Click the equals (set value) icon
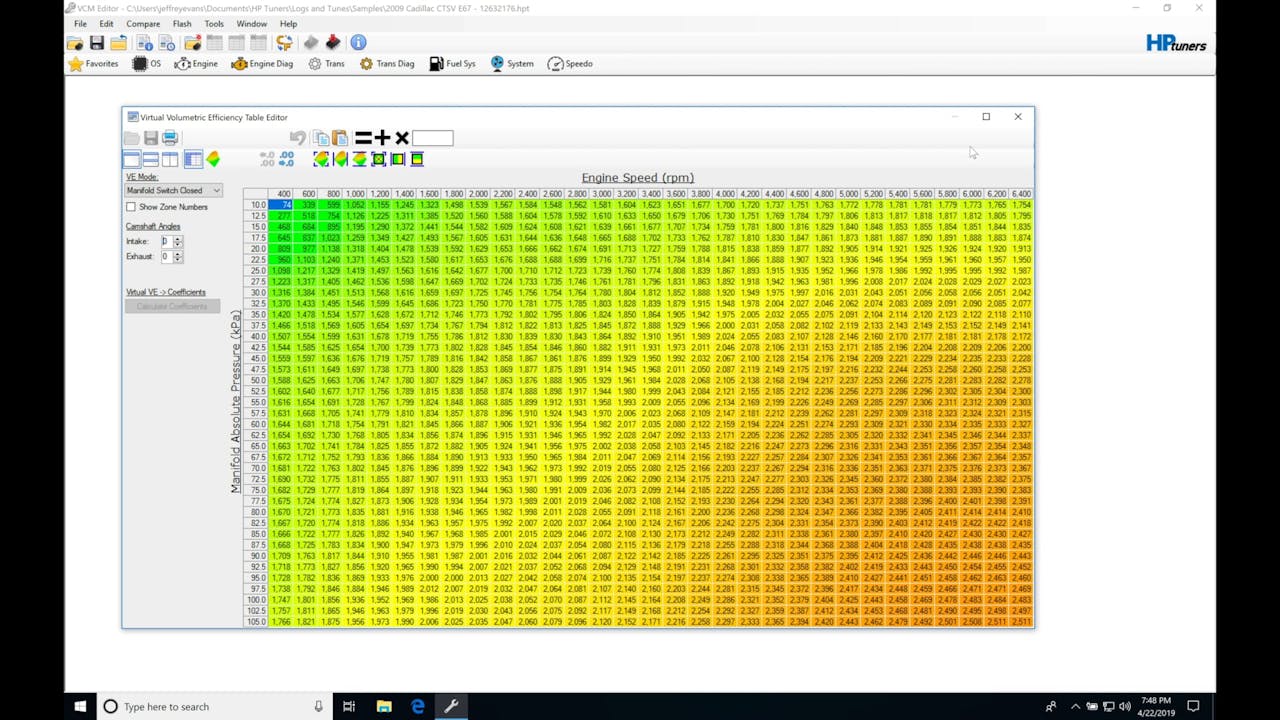 coord(363,138)
